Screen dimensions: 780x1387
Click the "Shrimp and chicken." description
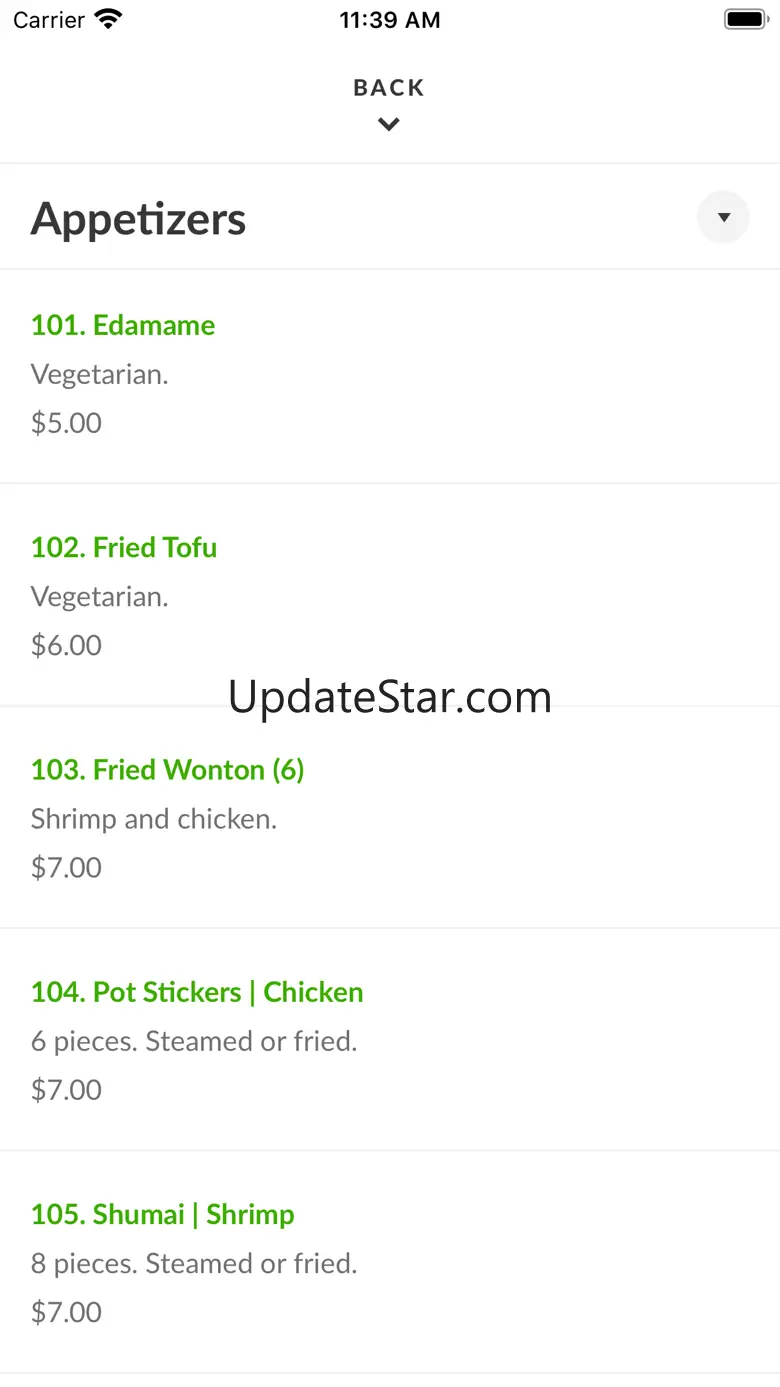click(x=154, y=819)
